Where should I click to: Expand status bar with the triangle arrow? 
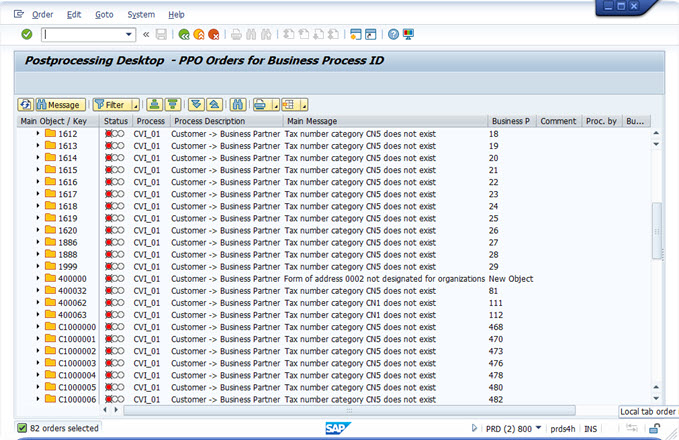474,428
